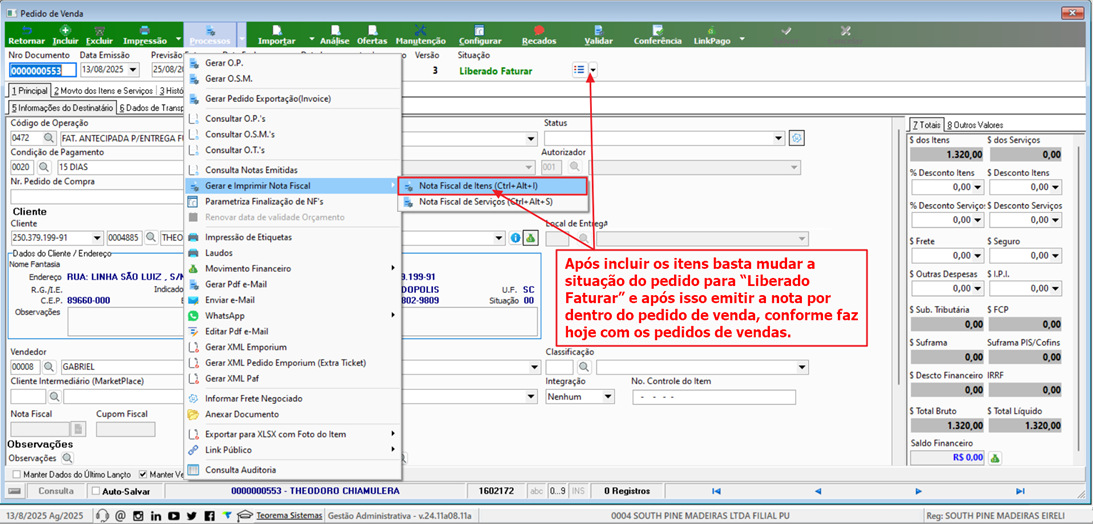Open the Movimento Financeiro submenu
Screen dimensions: 1093x524
point(293,268)
